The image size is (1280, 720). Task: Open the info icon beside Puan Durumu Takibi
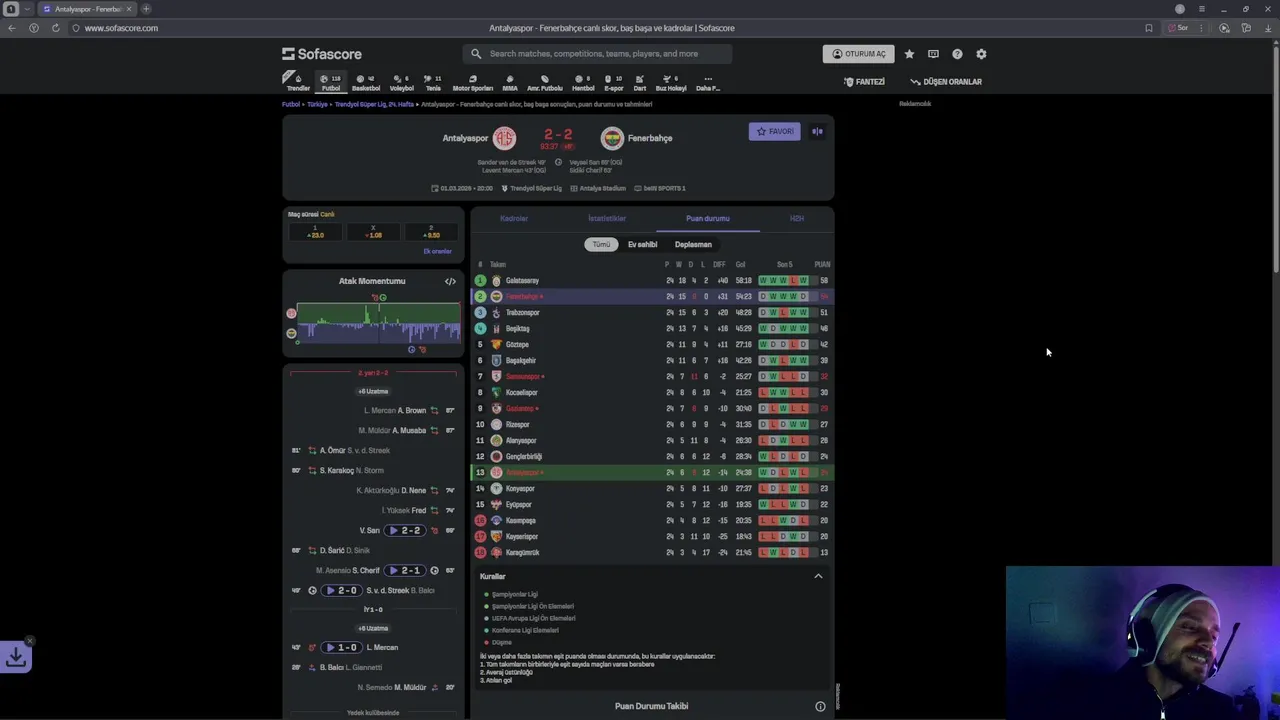tap(820, 706)
